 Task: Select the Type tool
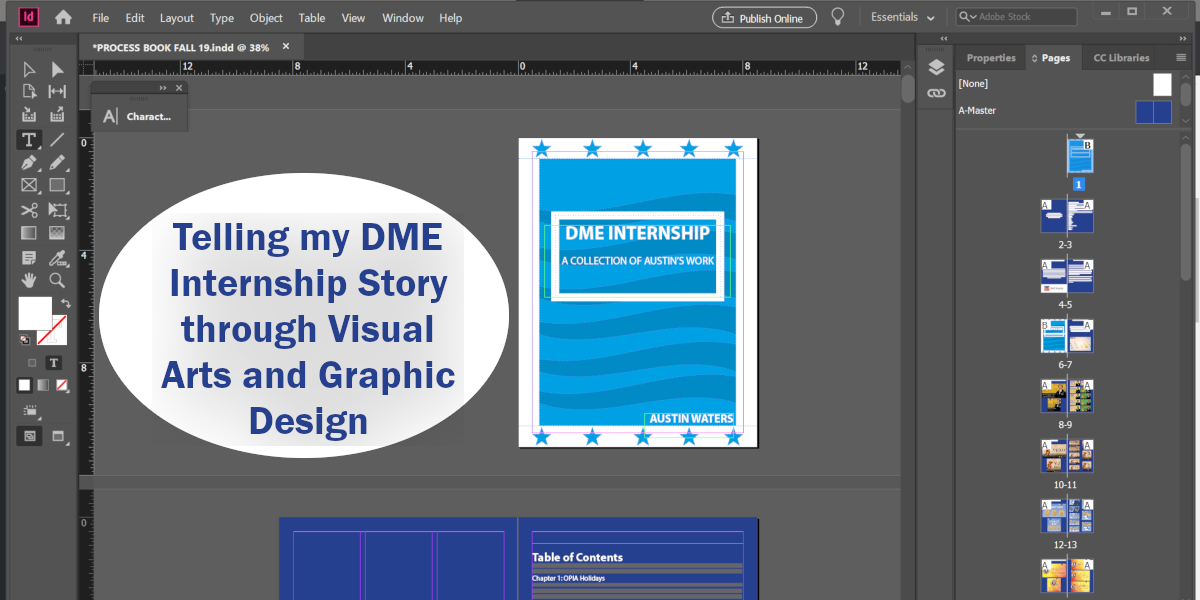[29, 140]
